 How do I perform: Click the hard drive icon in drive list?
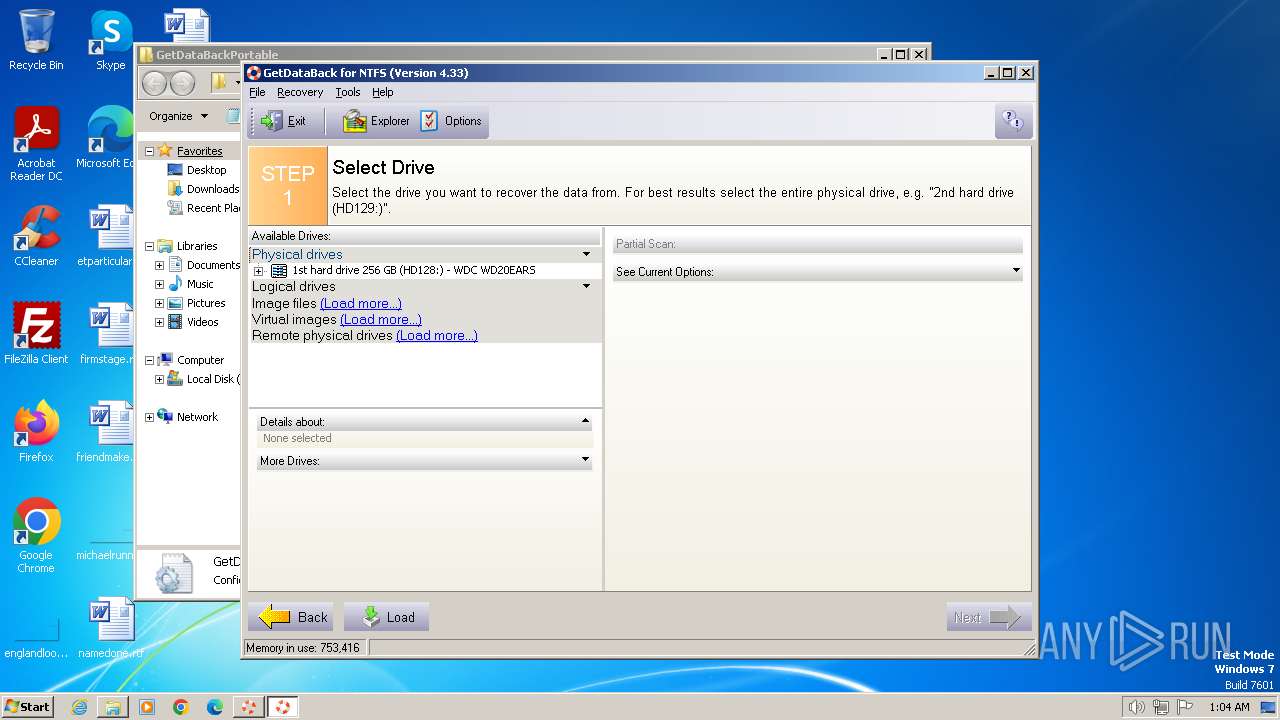point(279,271)
